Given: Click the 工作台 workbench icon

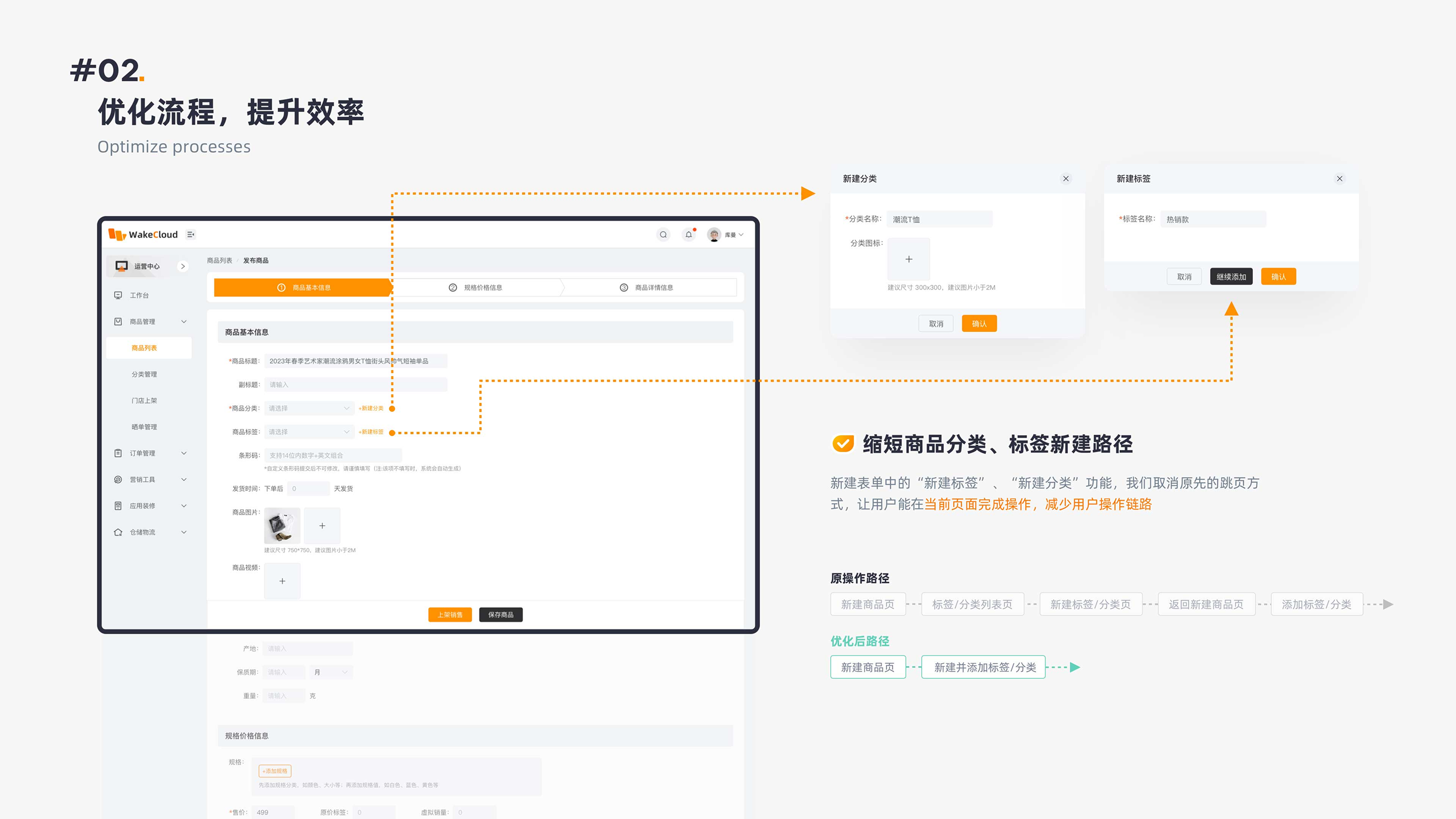Looking at the screenshot, I should point(118,295).
